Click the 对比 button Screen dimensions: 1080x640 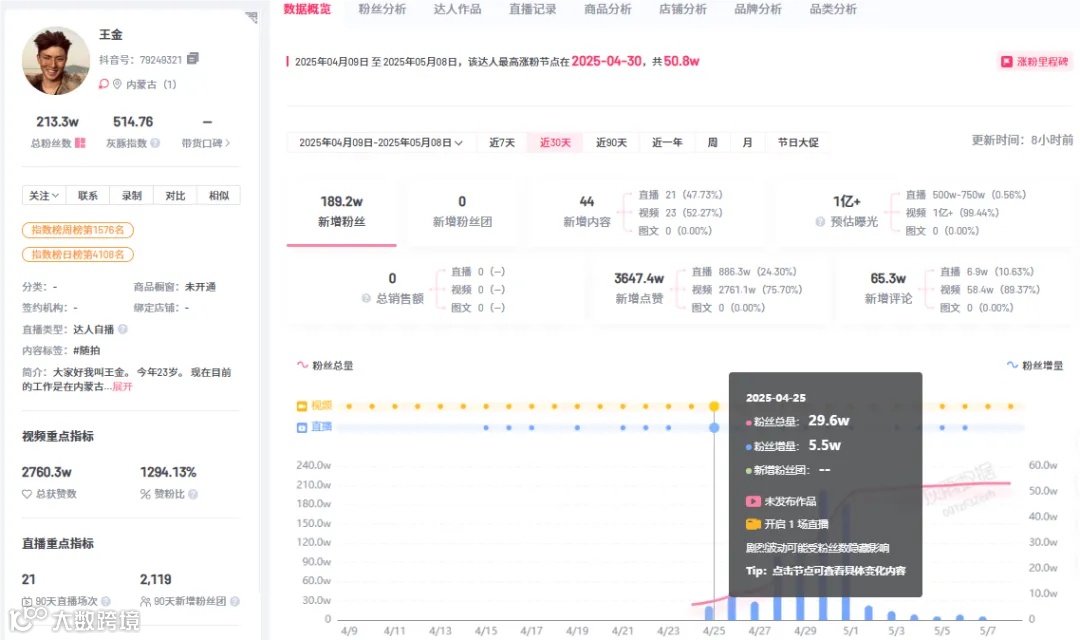[x=175, y=196]
